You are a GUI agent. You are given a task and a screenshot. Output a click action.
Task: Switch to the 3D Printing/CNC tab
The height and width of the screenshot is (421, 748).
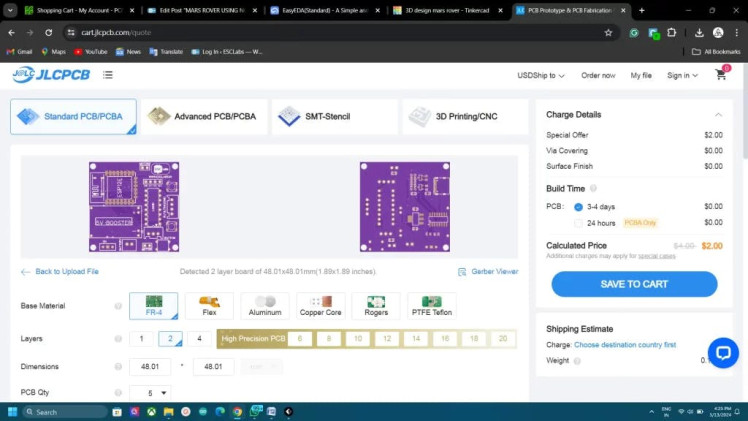click(466, 117)
